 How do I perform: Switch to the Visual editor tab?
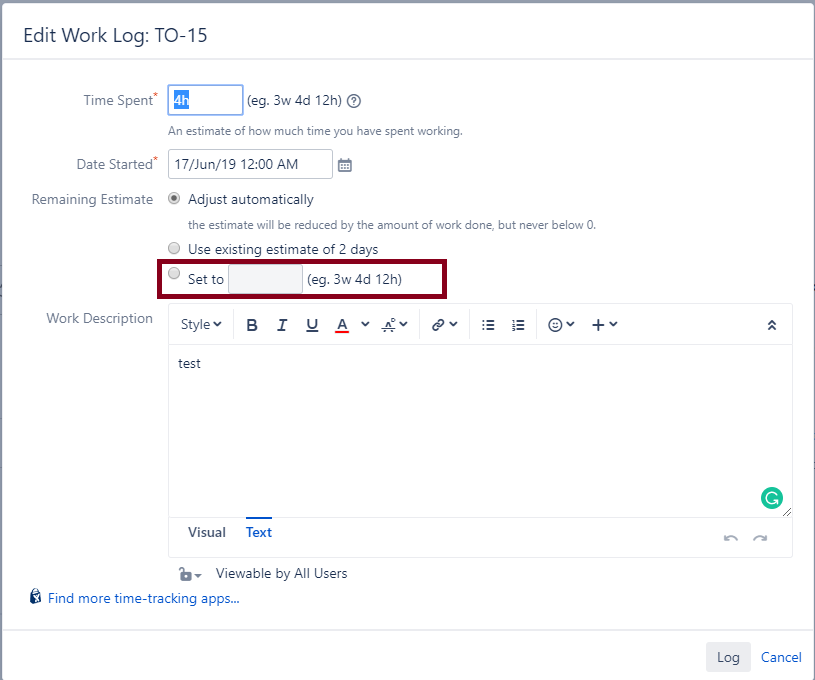coord(206,532)
